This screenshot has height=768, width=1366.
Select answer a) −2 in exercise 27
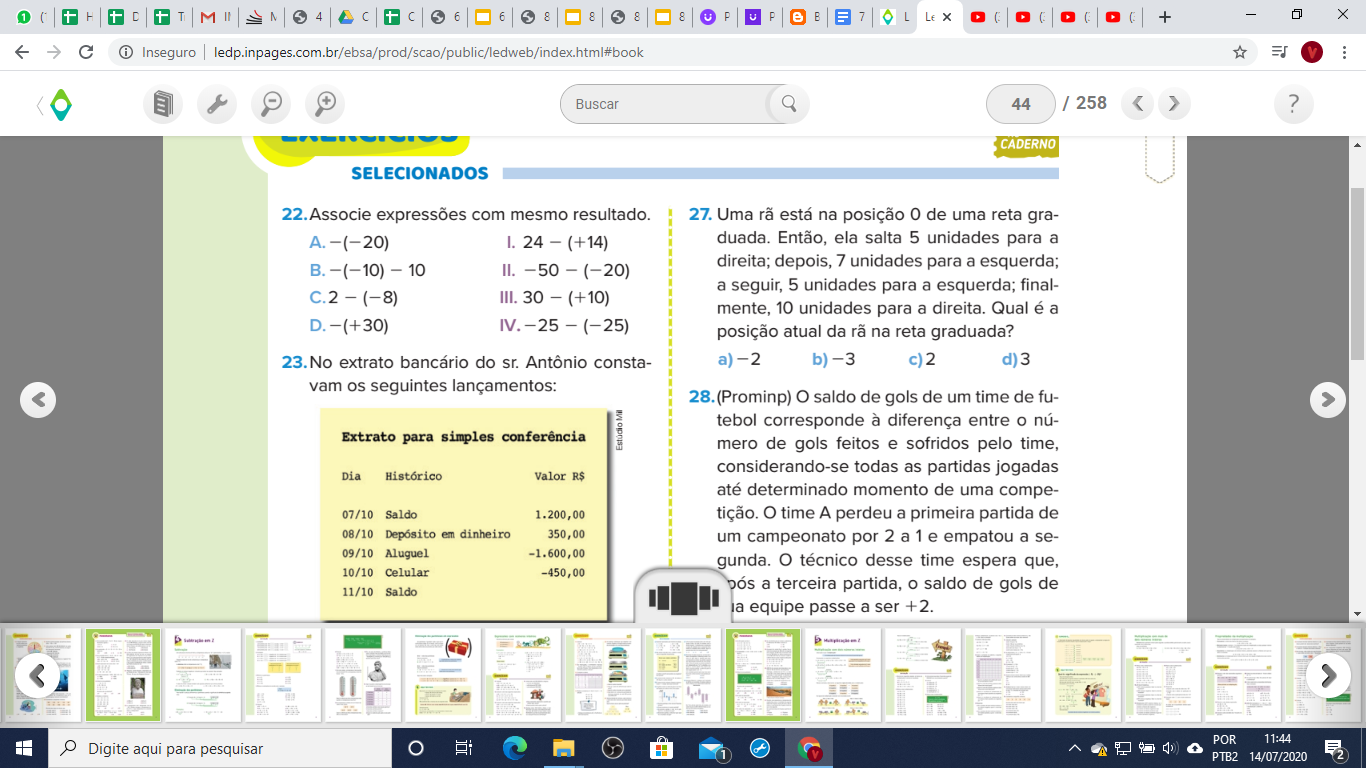(739, 359)
